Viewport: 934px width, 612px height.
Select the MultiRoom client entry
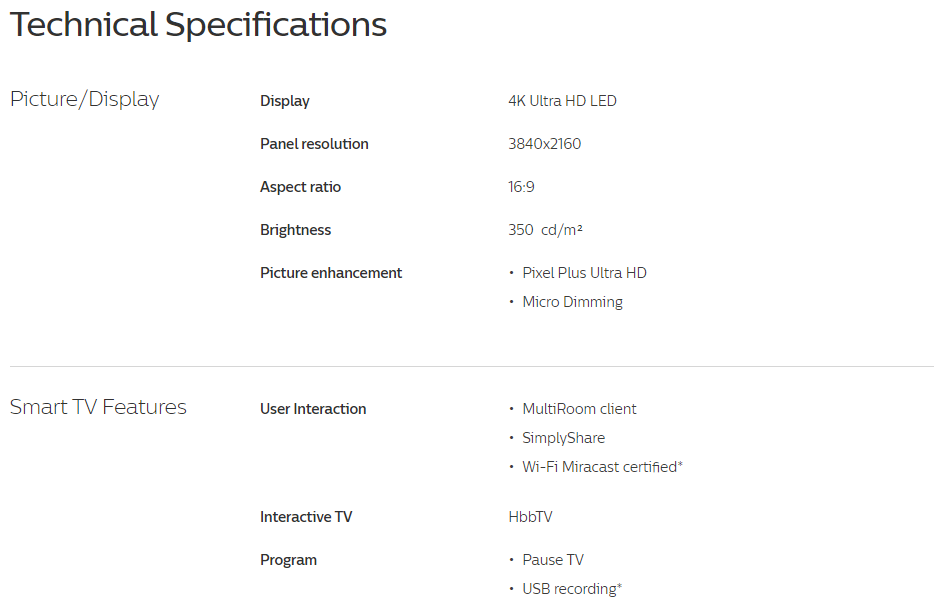point(579,409)
